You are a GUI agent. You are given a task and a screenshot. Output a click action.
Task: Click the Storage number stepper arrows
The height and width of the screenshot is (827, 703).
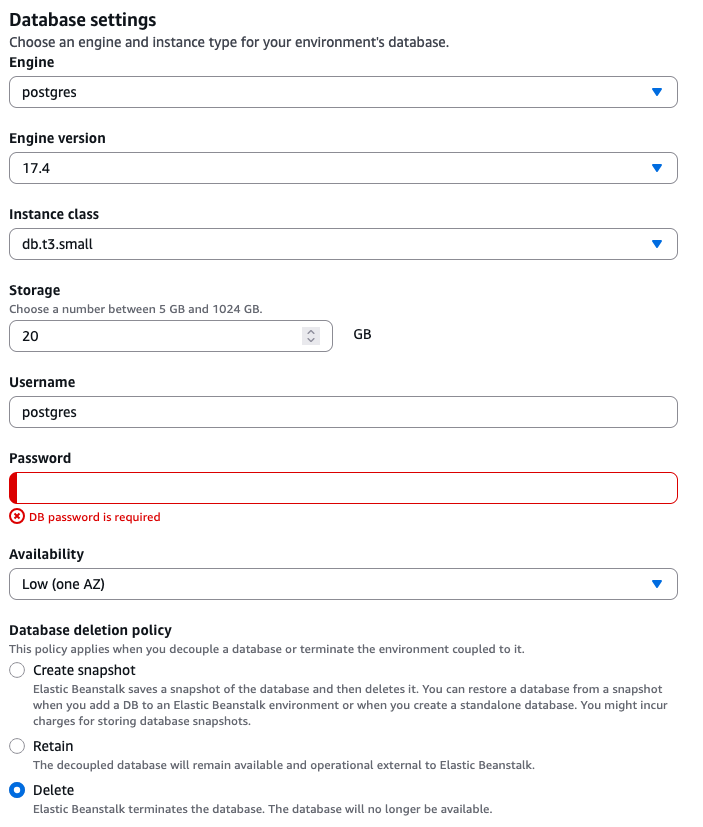pyautogui.click(x=311, y=336)
